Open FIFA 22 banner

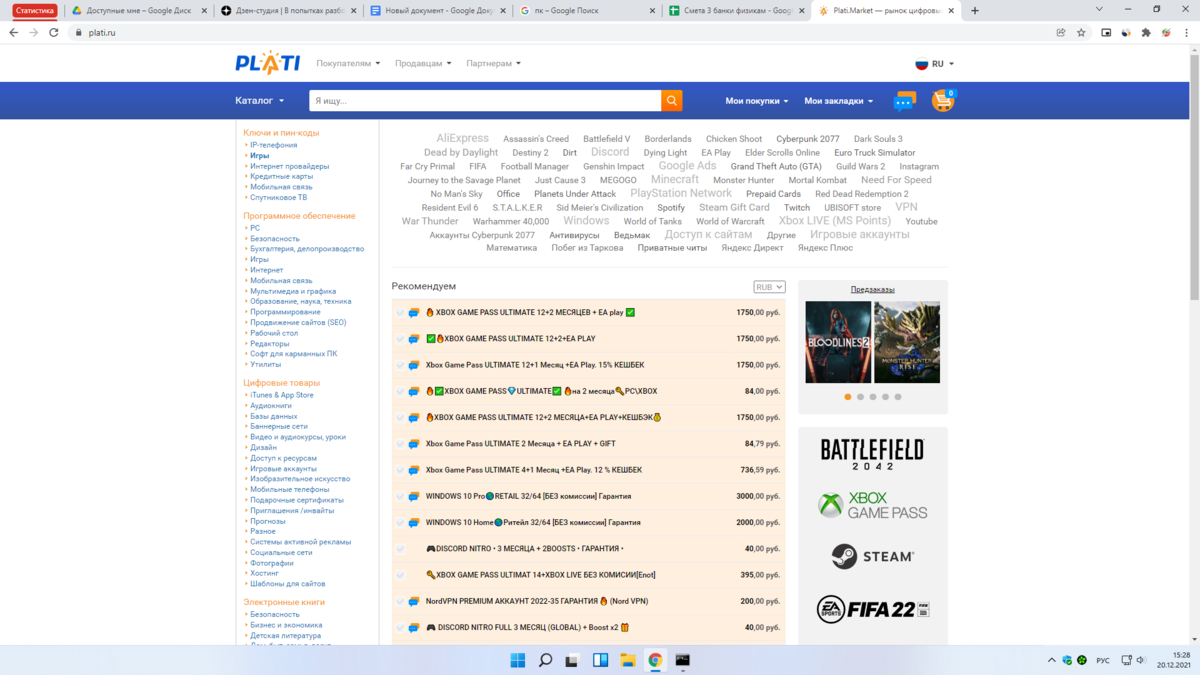click(x=872, y=608)
